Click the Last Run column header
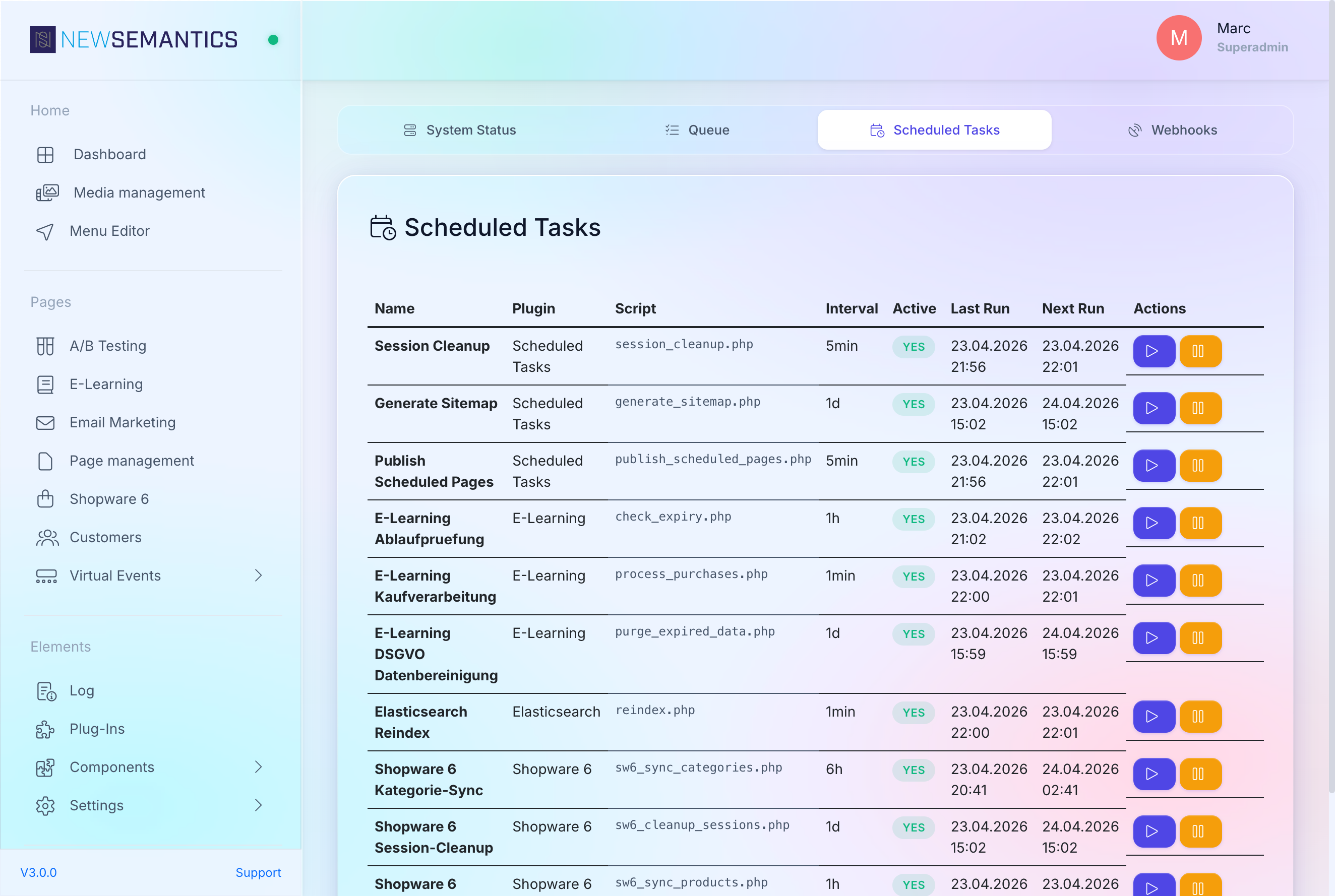The height and width of the screenshot is (896, 1335). pyautogui.click(x=980, y=308)
